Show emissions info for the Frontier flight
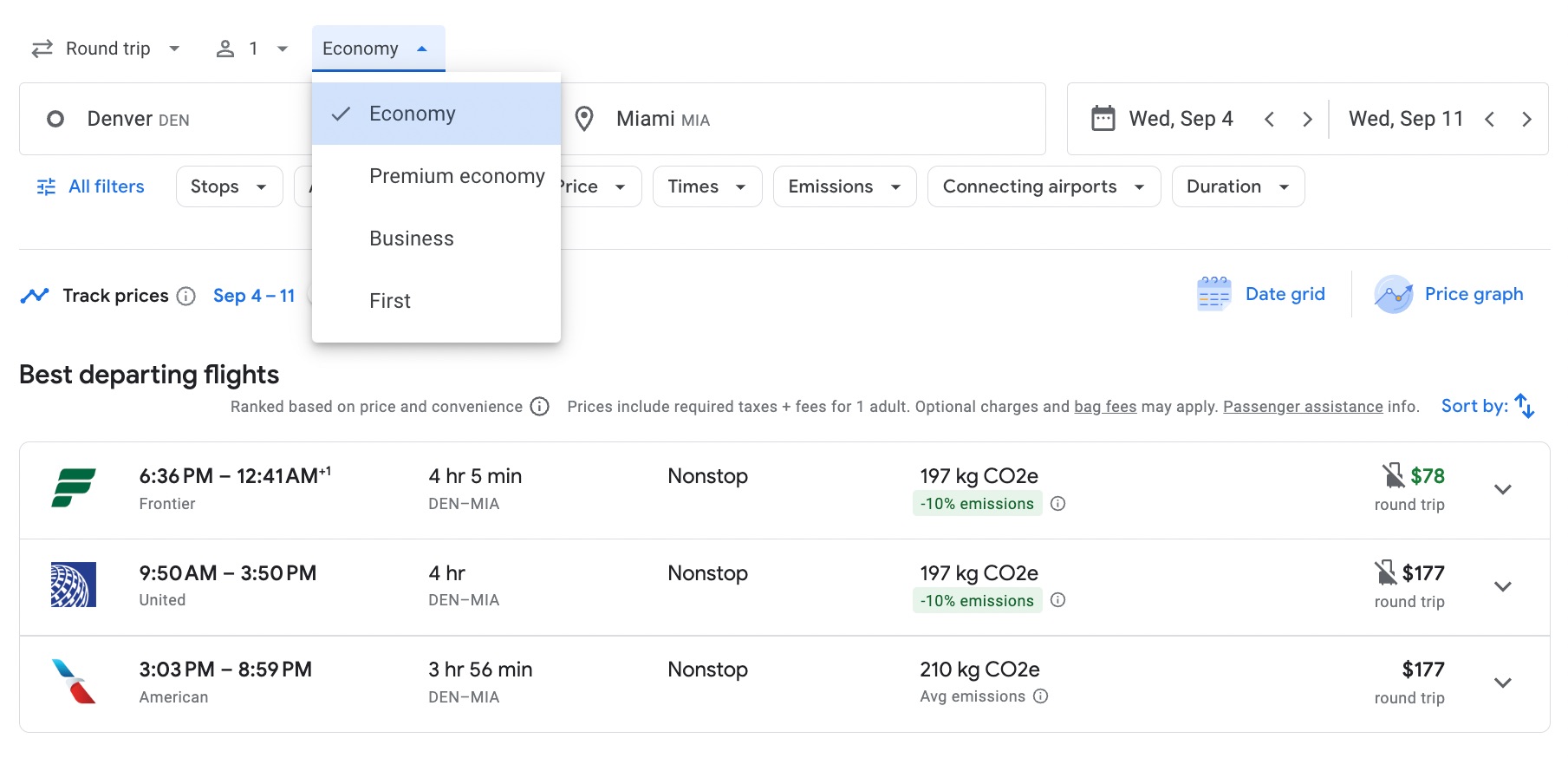Viewport: 1568px width, 758px height. coord(1057,503)
